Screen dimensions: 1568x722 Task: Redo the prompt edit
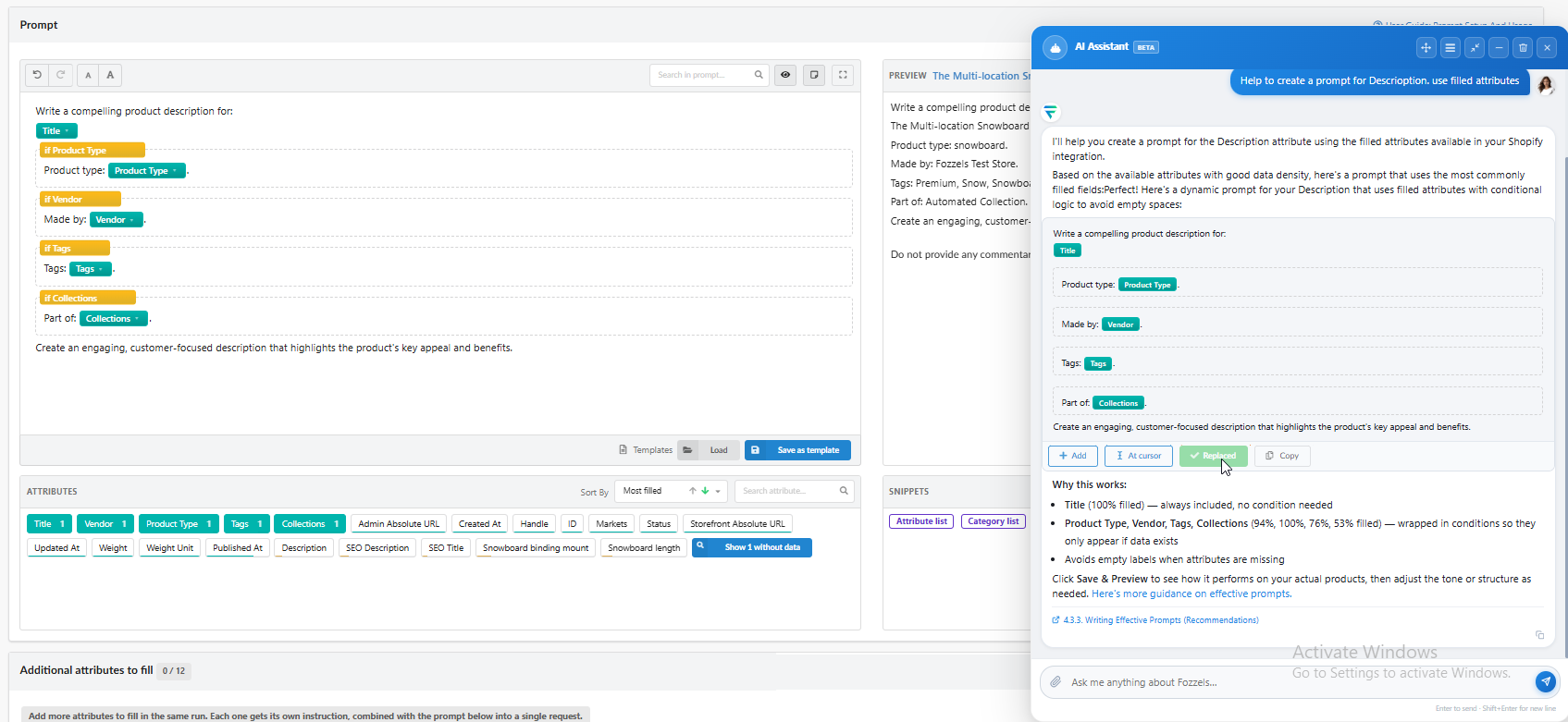(61, 75)
